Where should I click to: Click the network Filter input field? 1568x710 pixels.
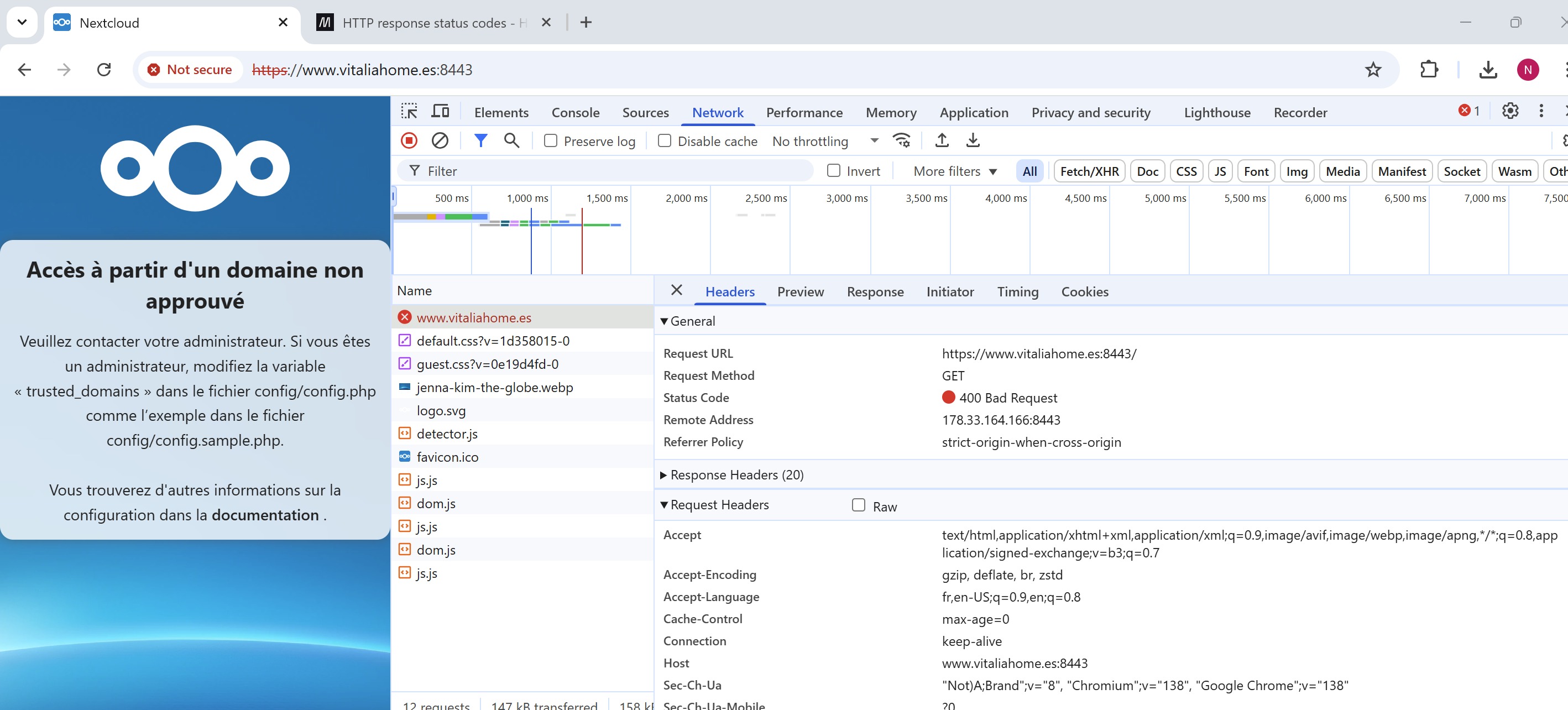tap(605, 171)
